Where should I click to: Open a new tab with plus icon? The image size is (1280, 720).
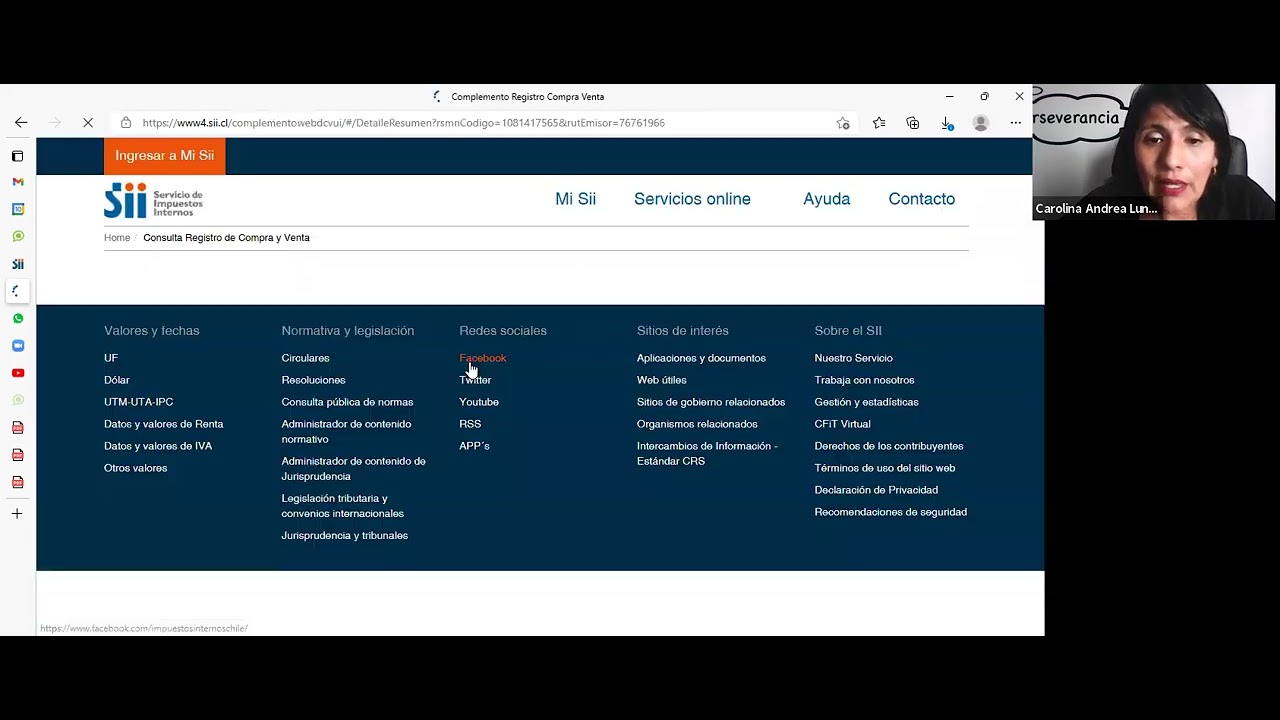point(17,513)
